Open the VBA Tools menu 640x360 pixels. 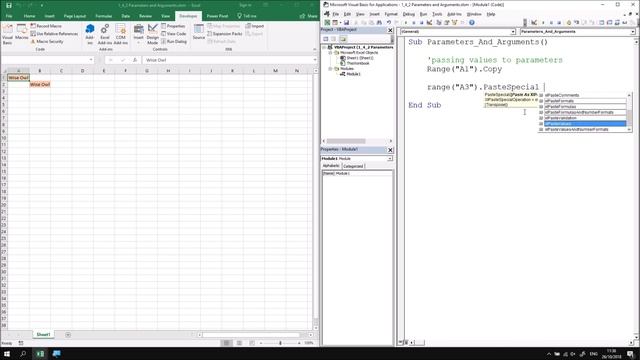[437, 14]
